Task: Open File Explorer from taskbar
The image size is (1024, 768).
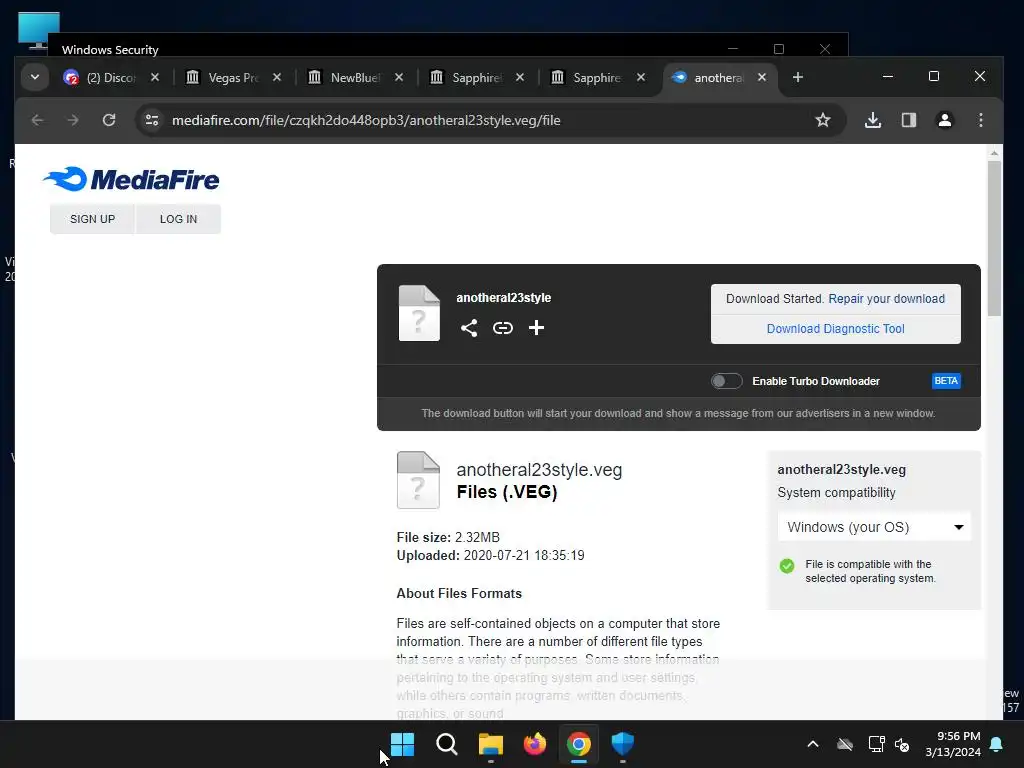Action: click(490, 744)
